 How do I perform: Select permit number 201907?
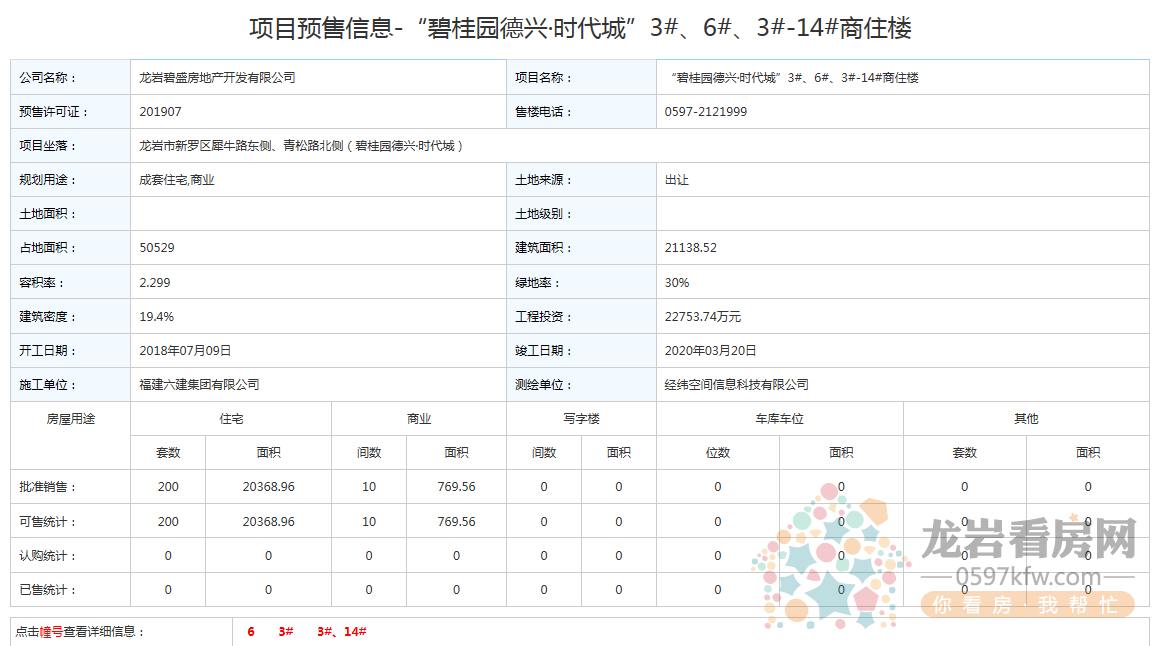[161, 112]
